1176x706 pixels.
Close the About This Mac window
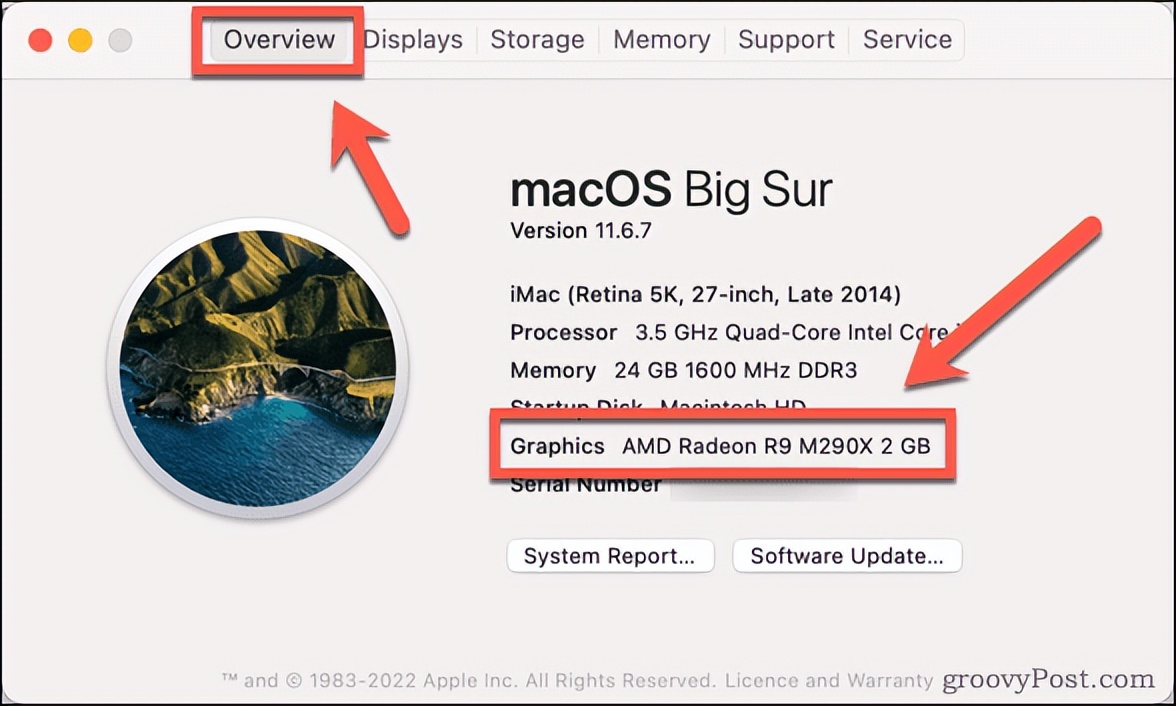coord(40,41)
